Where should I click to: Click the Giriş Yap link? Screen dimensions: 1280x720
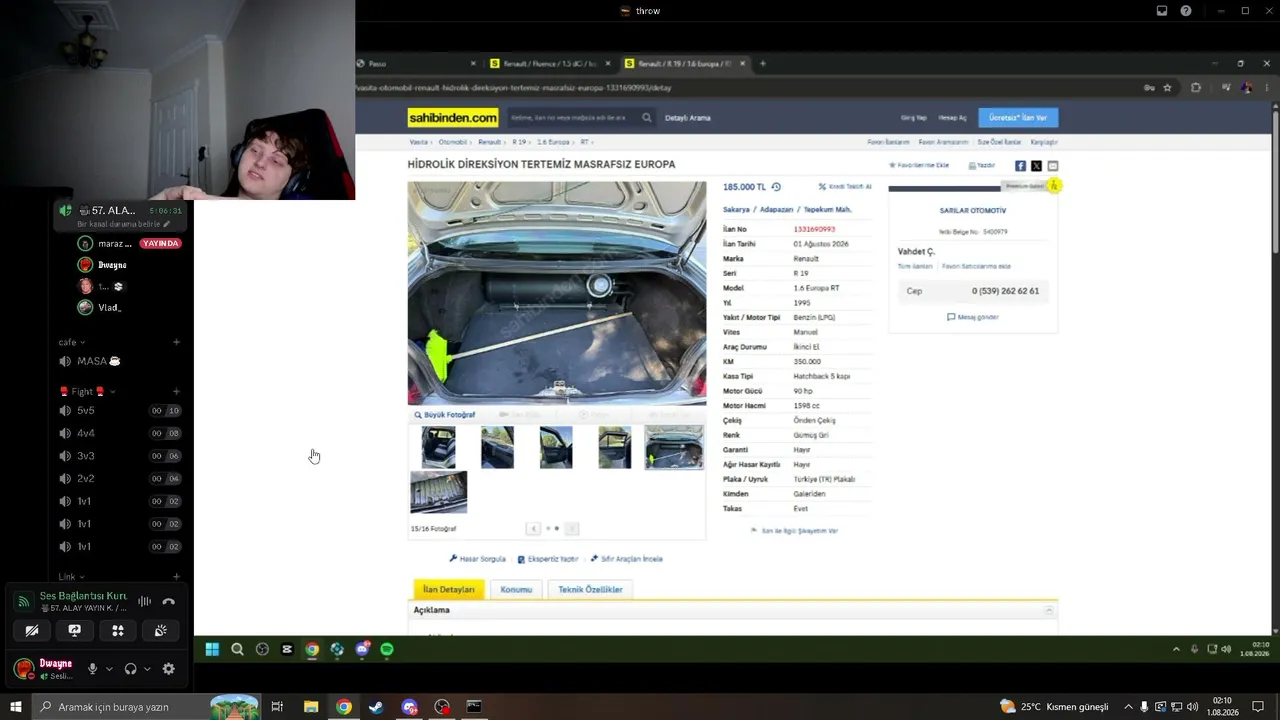(913, 118)
